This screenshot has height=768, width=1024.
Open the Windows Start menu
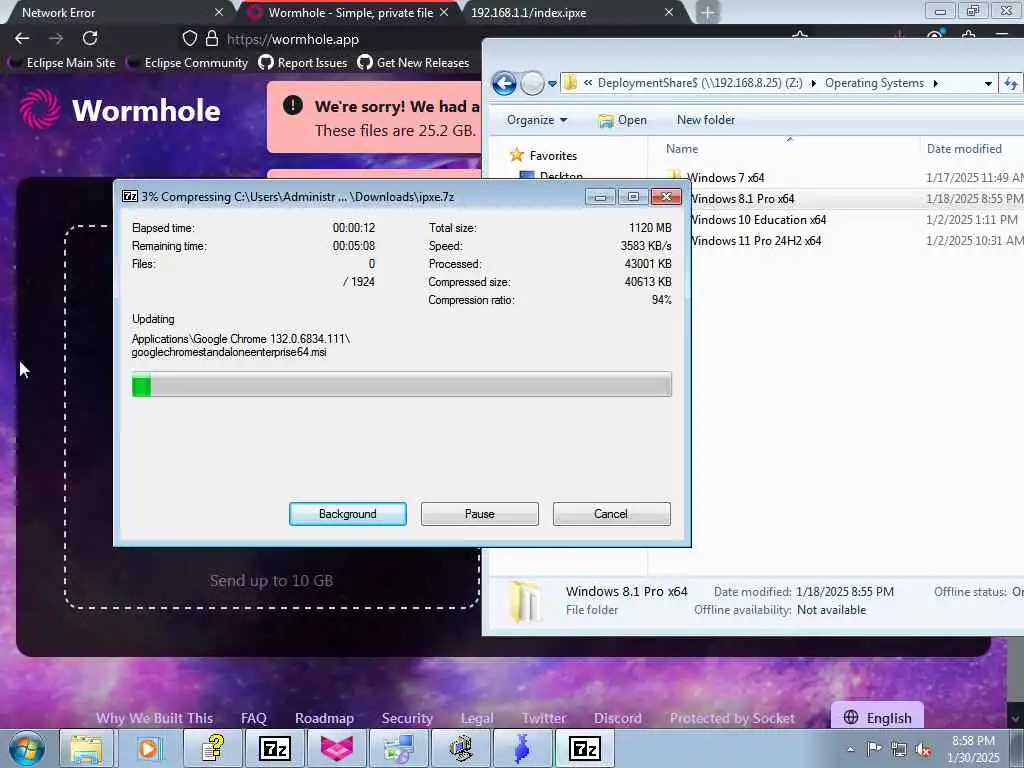pyautogui.click(x=26, y=748)
